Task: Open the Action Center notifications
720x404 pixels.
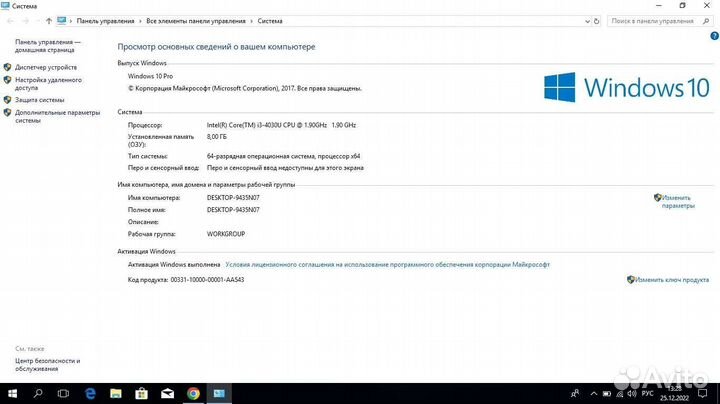Action: 703,393
